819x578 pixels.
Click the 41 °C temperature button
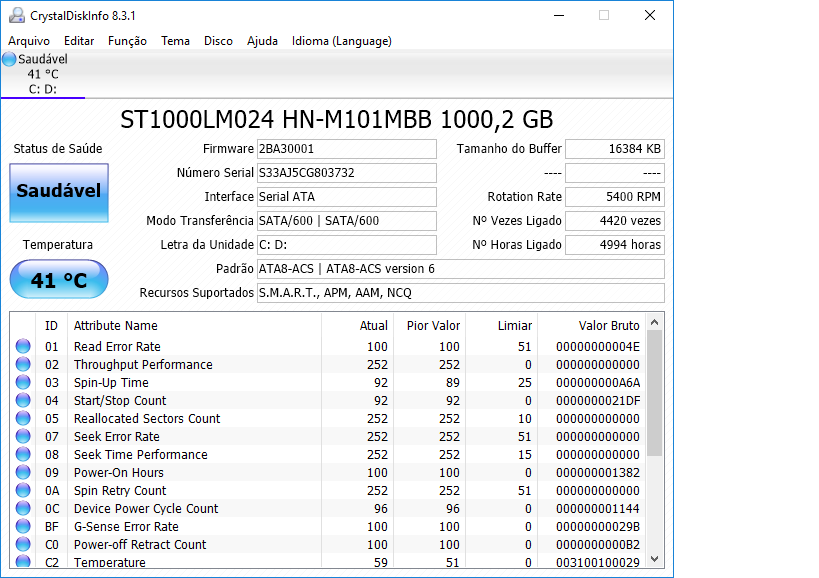click(59, 279)
